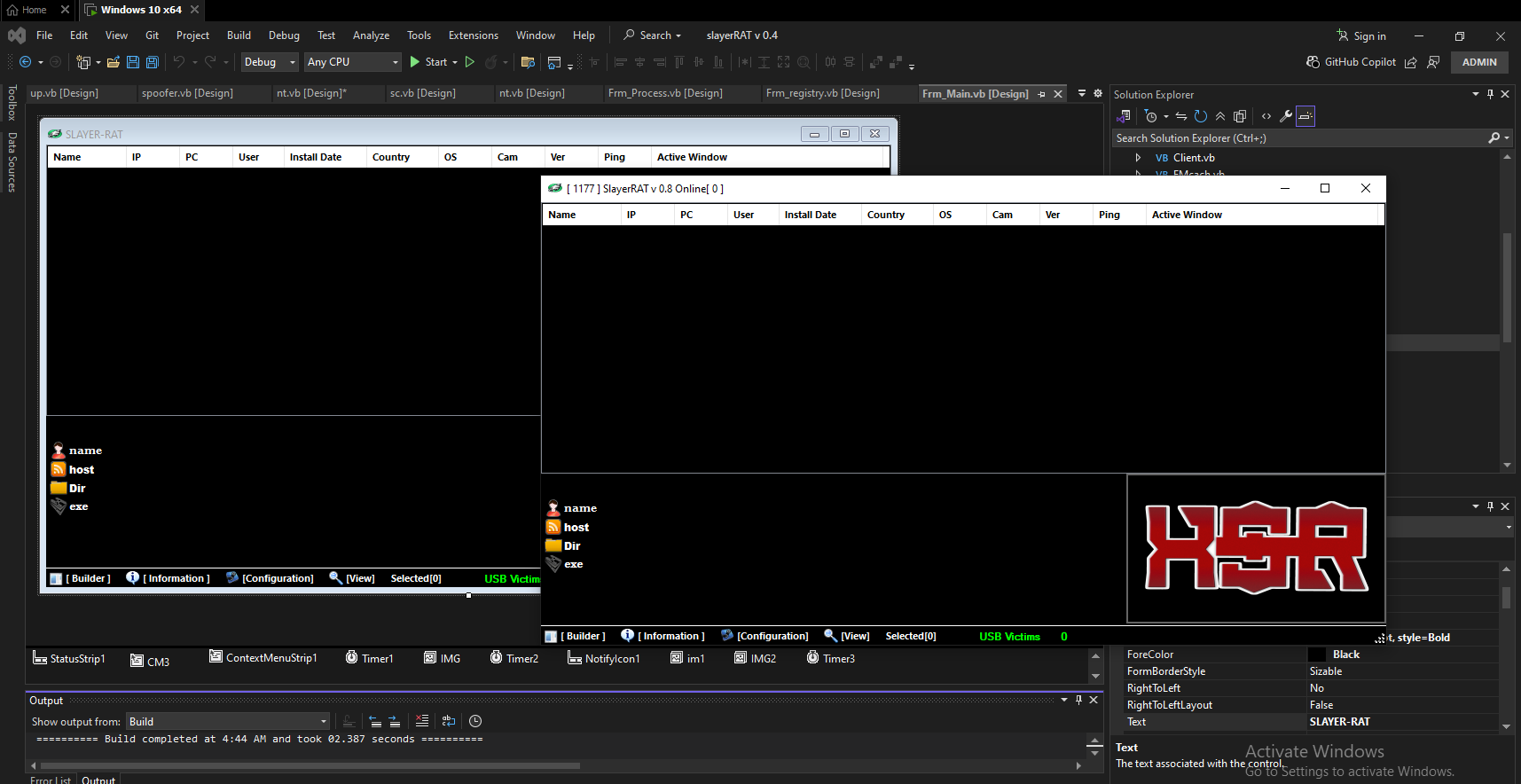Click the Navigate Backward arrow icon
The height and width of the screenshot is (784, 1521).
tap(25, 62)
